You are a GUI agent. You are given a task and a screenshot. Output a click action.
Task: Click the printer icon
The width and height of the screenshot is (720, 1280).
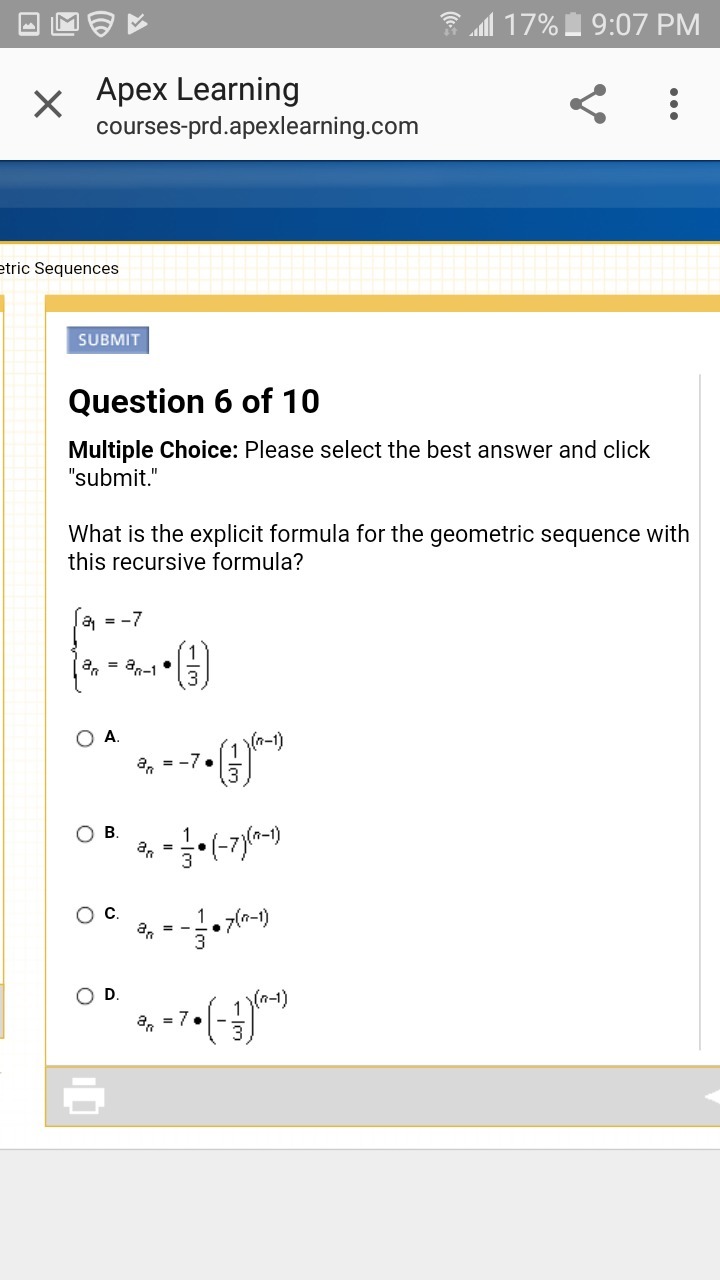click(84, 1096)
